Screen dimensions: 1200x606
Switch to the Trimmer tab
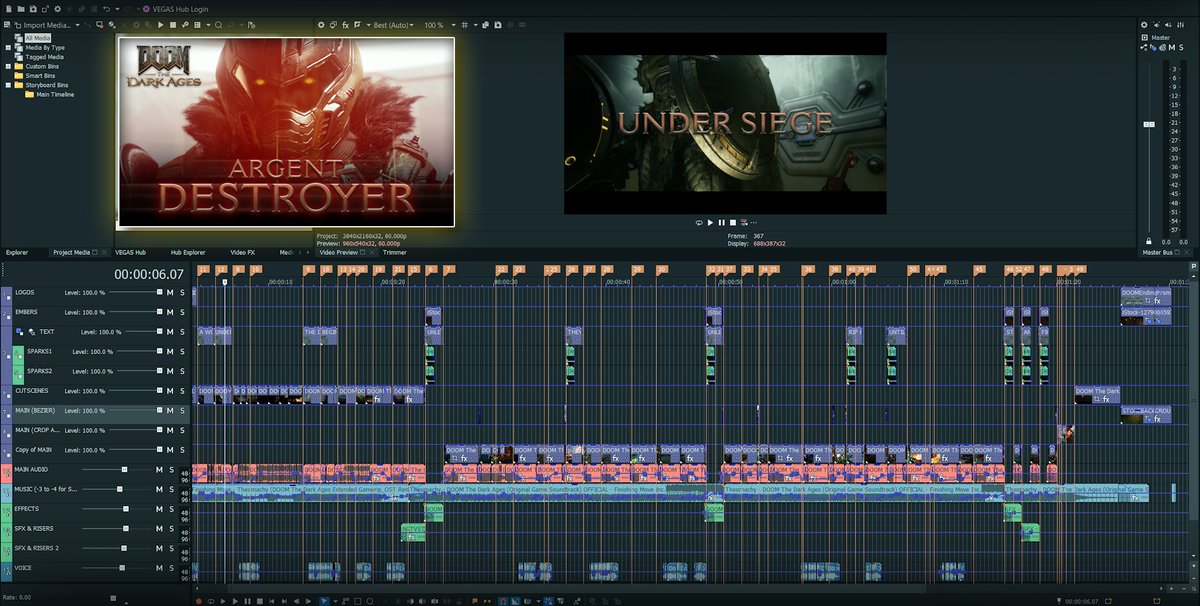point(394,252)
